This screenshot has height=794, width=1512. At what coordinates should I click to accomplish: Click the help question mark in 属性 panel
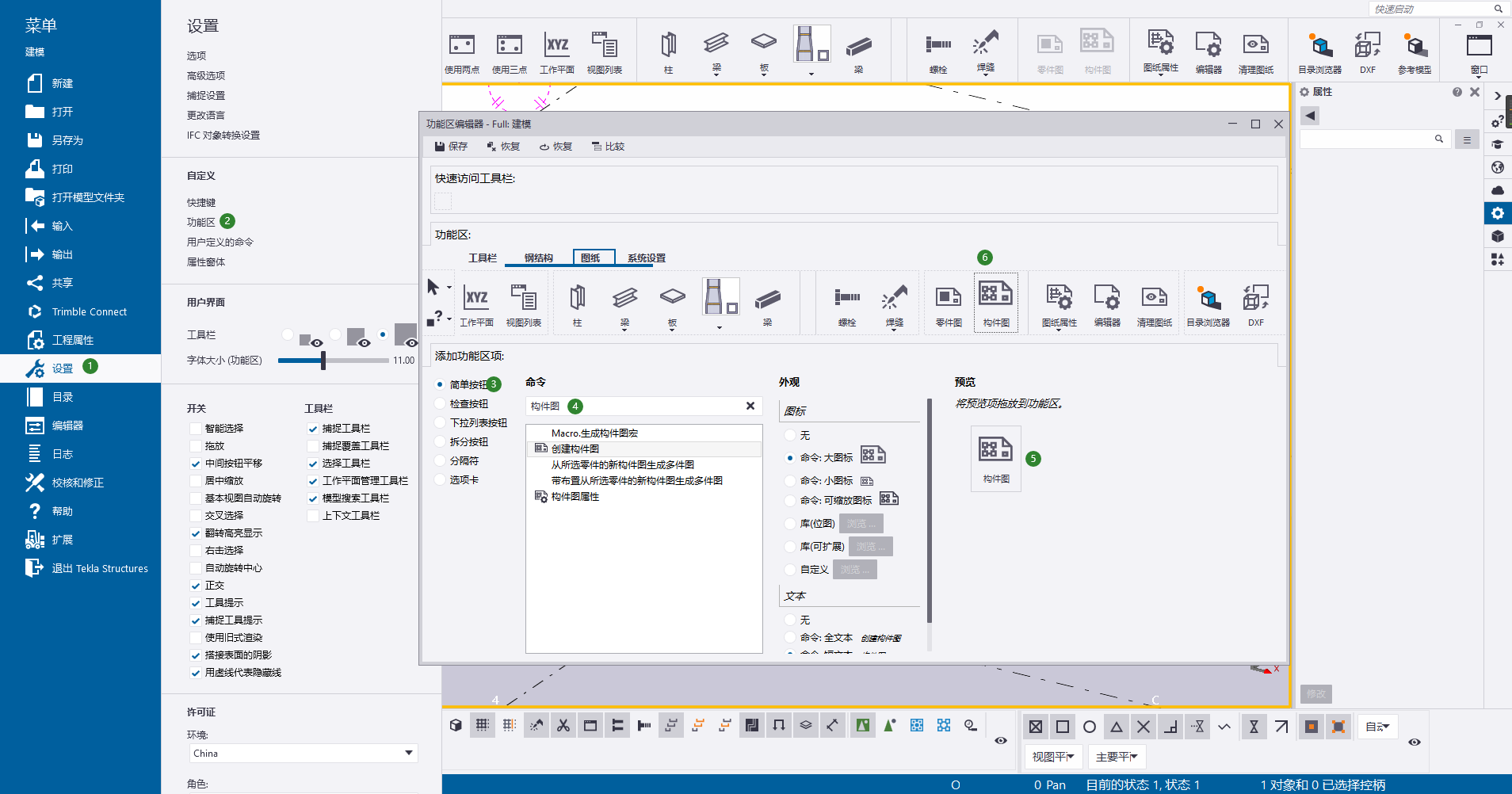coord(1457,92)
